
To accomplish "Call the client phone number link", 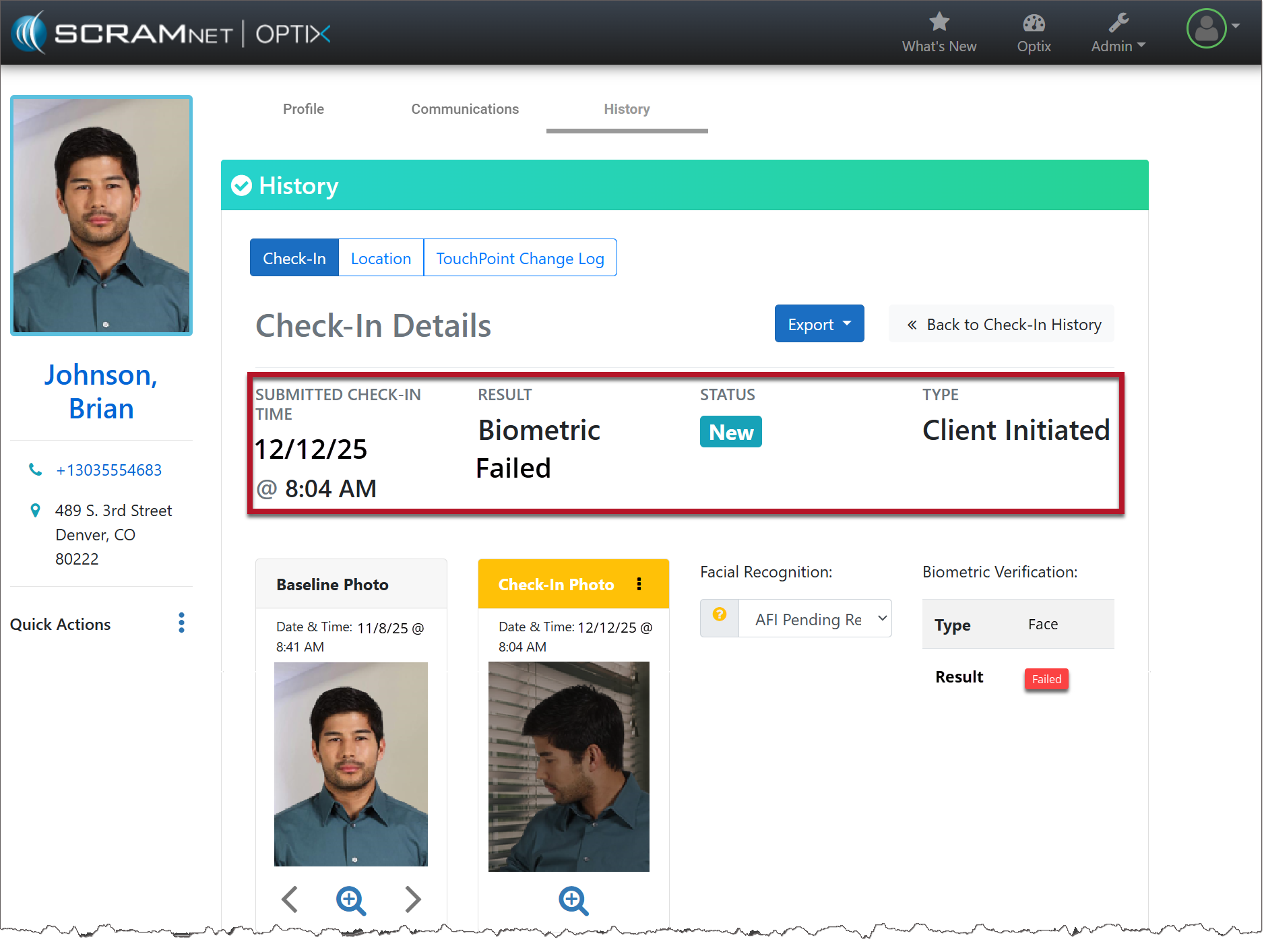I will (108, 470).
